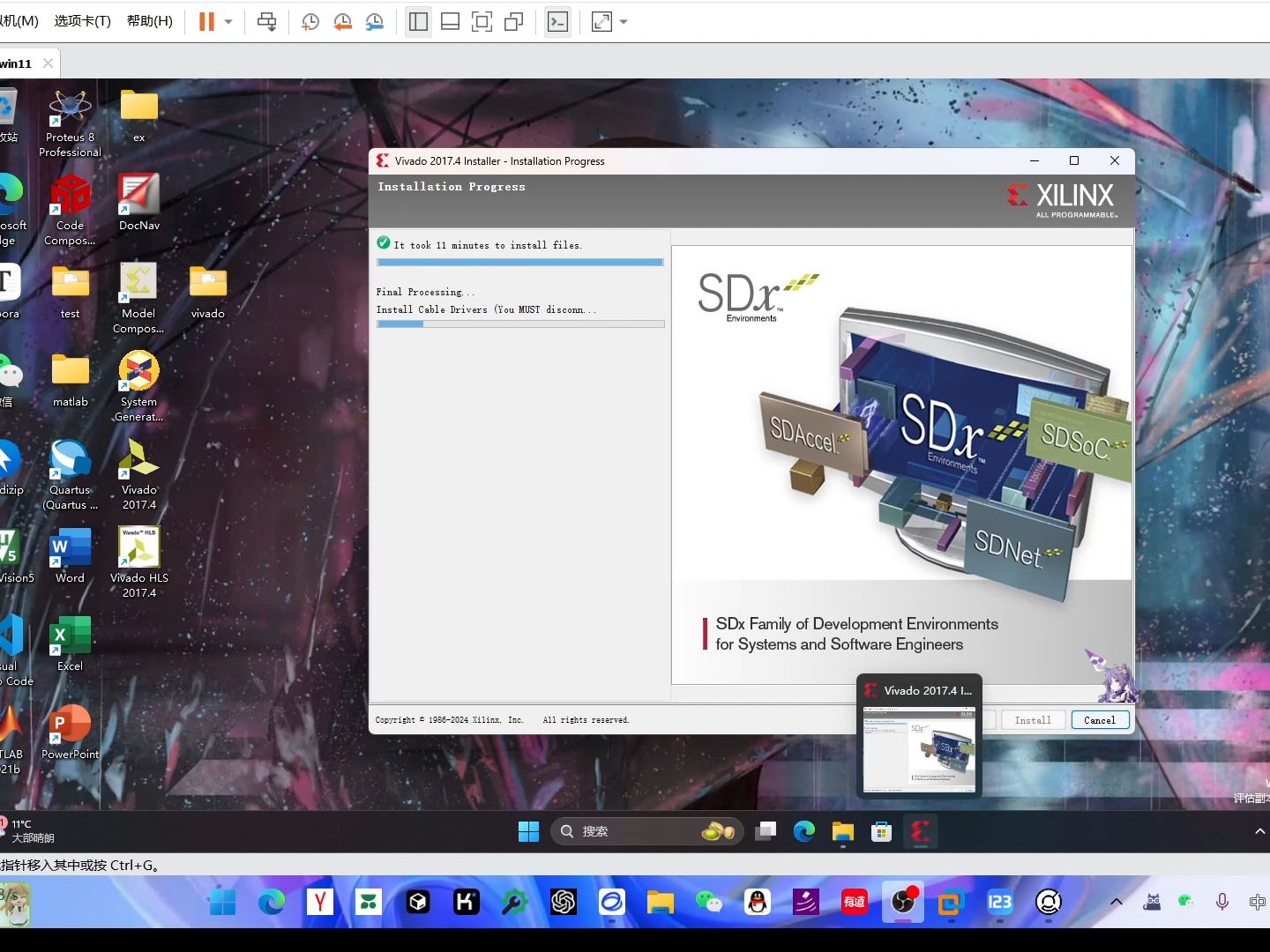Open Quartus desktop shortcut
The image size is (1270, 952).
tap(70, 474)
